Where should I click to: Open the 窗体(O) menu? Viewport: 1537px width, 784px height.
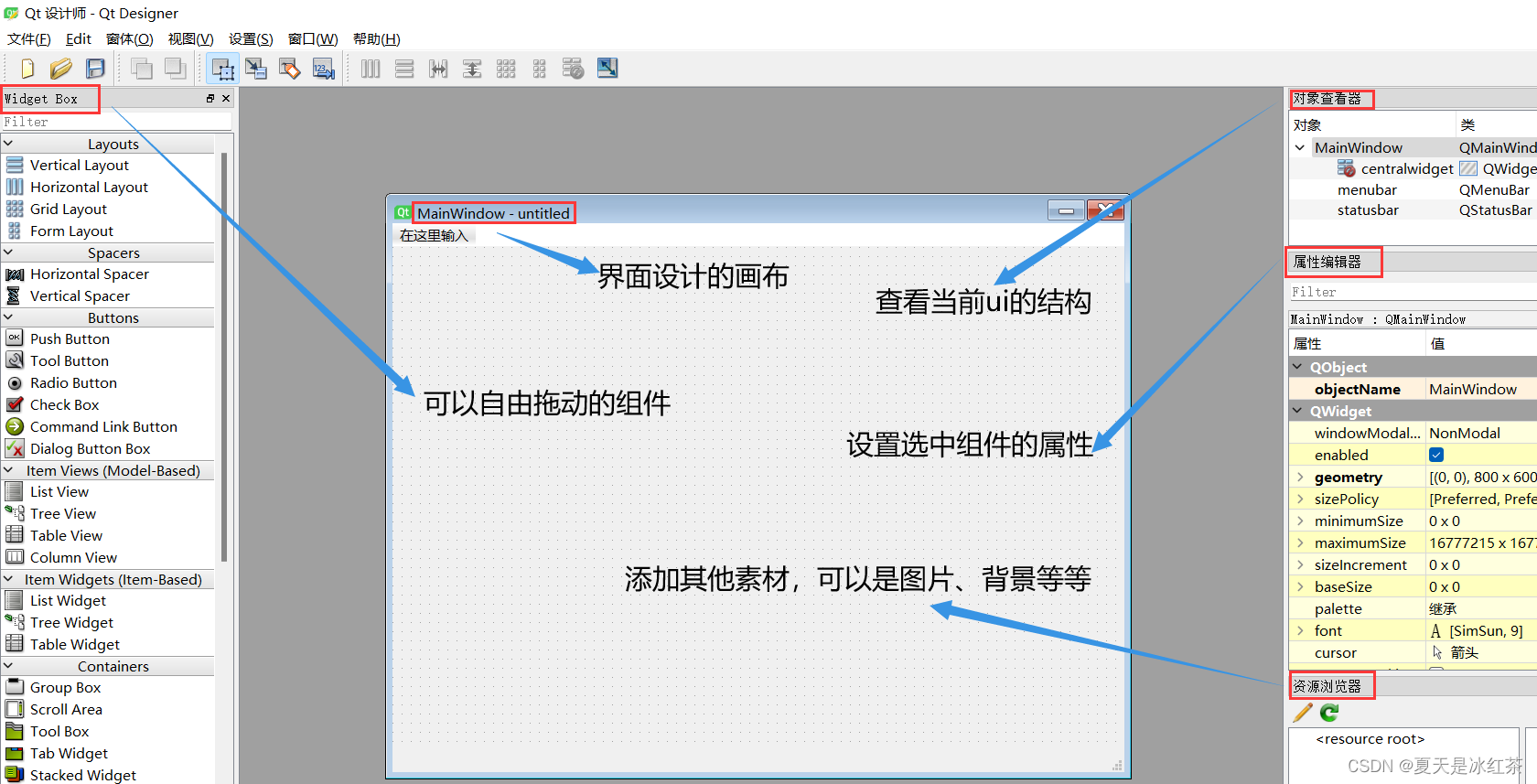(x=130, y=38)
